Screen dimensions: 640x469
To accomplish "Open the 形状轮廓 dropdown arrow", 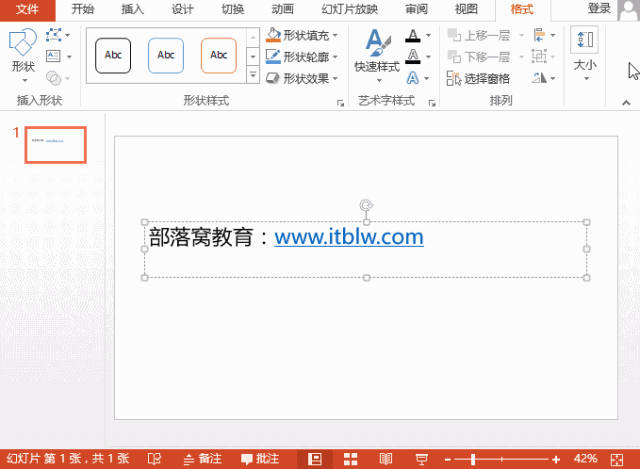I will [x=335, y=57].
